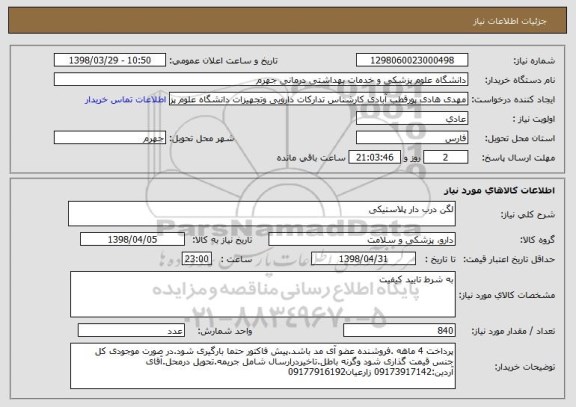
Task: Click the تعداد / مقدار مورد نیاز label
Action: click(513, 331)
